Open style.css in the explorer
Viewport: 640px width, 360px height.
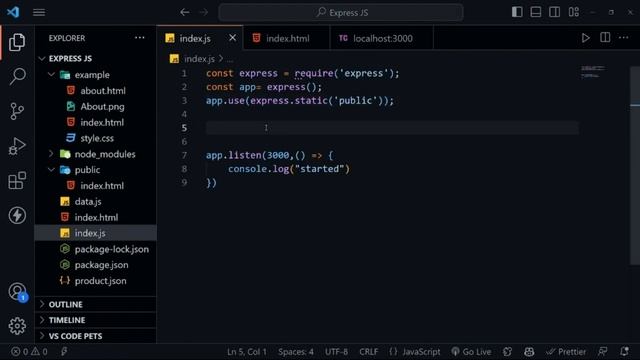click(96, 138)
